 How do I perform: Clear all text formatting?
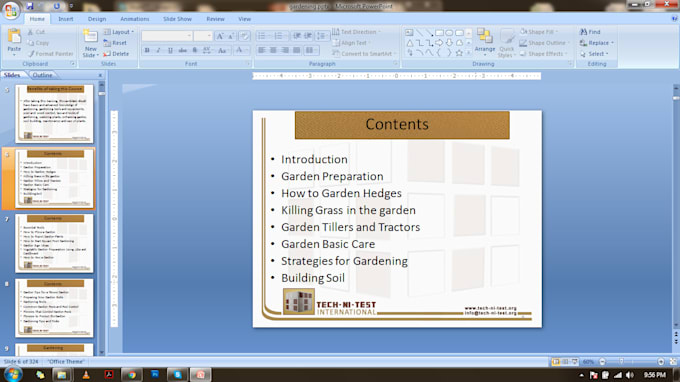244,36
